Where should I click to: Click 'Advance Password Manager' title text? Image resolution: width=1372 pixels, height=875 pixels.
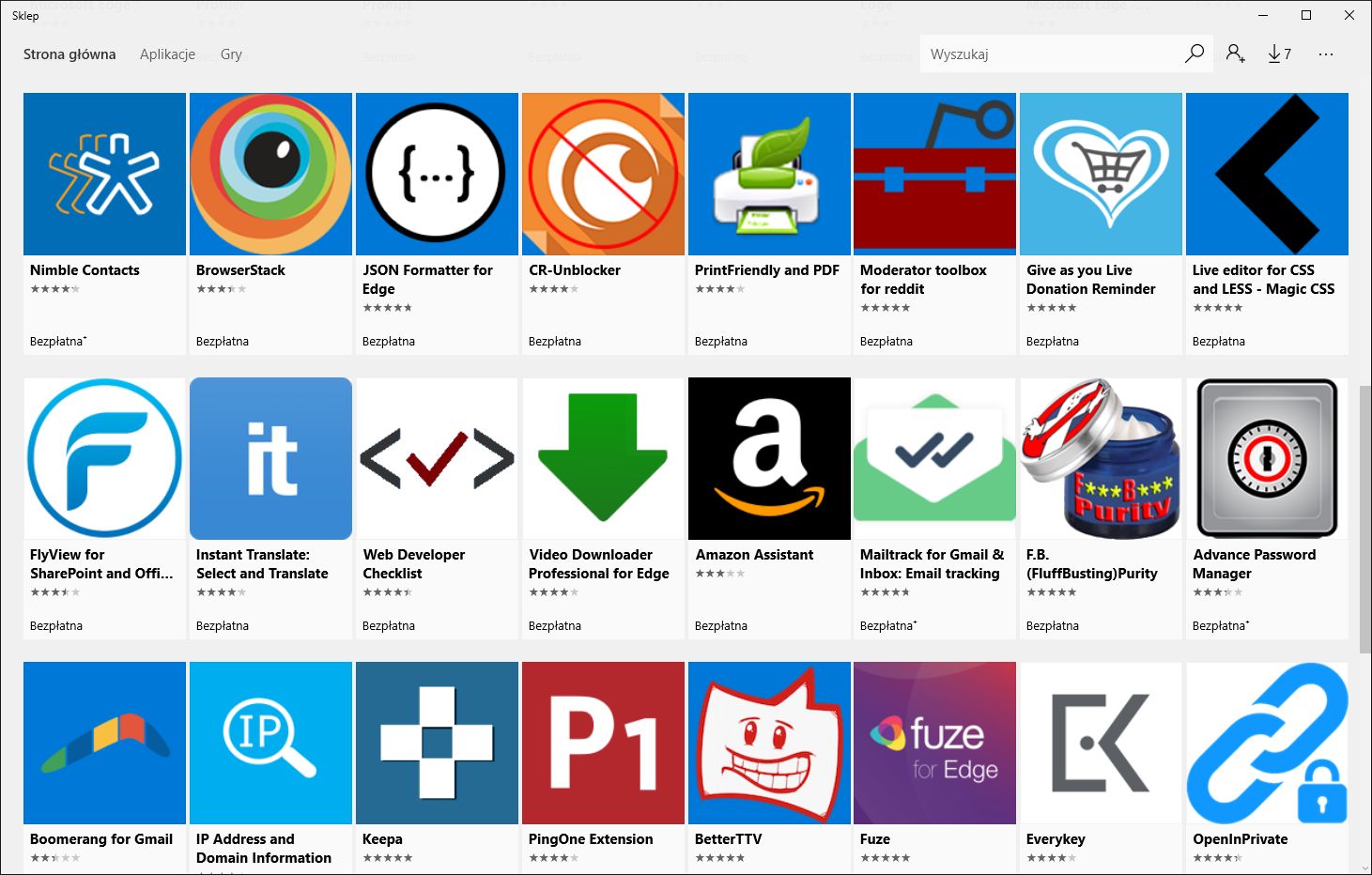[x=1255, y=563]
